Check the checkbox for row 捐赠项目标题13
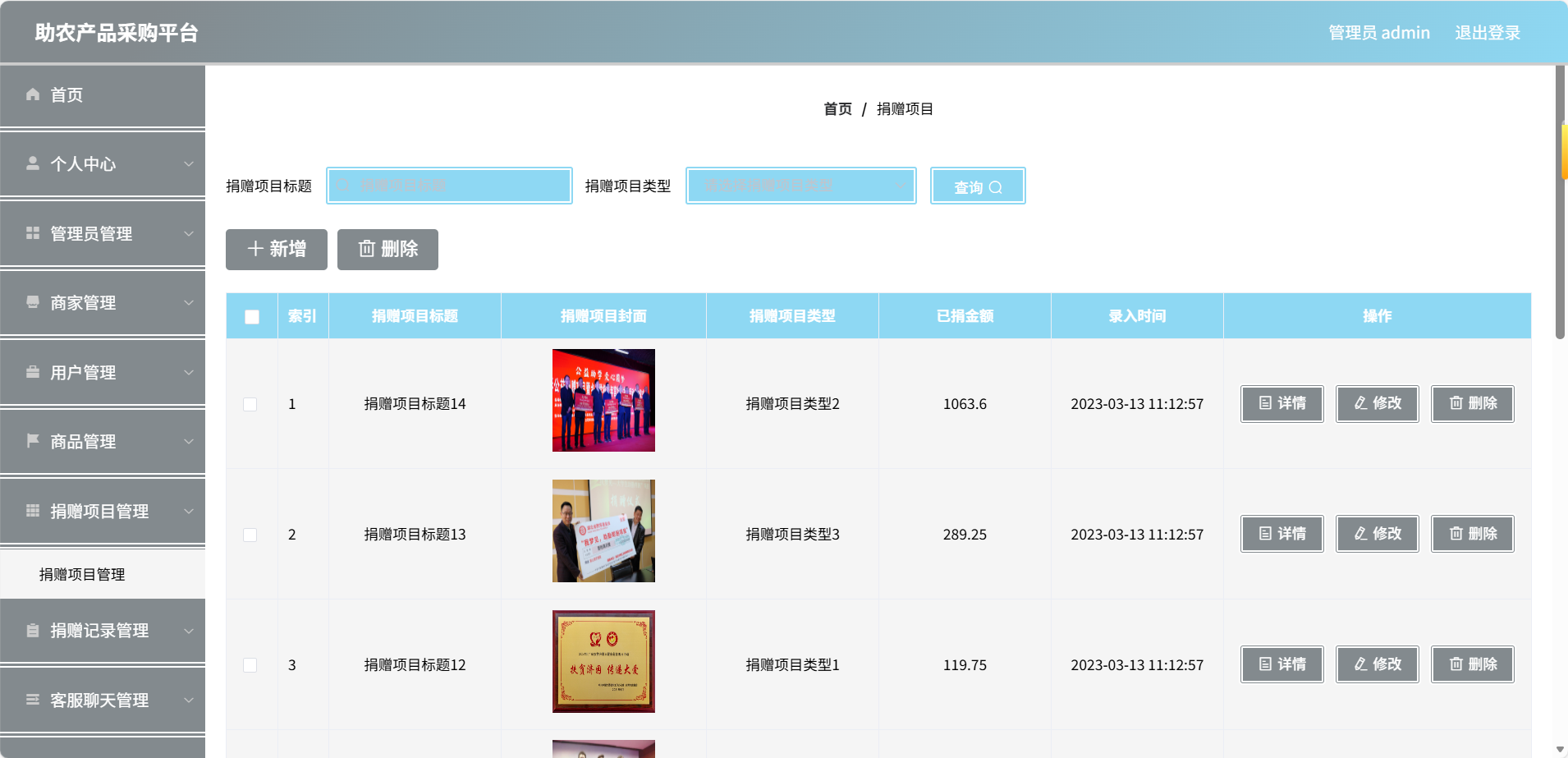Image resolution: width=1568 pixels, height=758 pixels. (x=250, y=535)
